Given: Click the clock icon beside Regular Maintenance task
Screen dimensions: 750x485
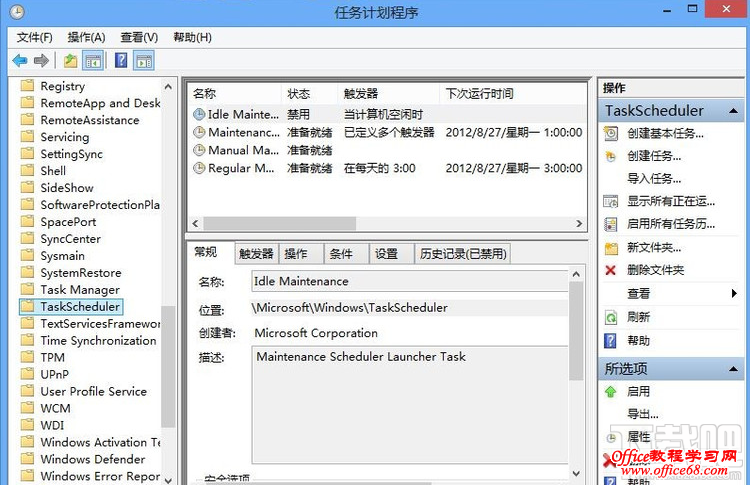Looking at the screenshot, I should (x=199, y=168).
